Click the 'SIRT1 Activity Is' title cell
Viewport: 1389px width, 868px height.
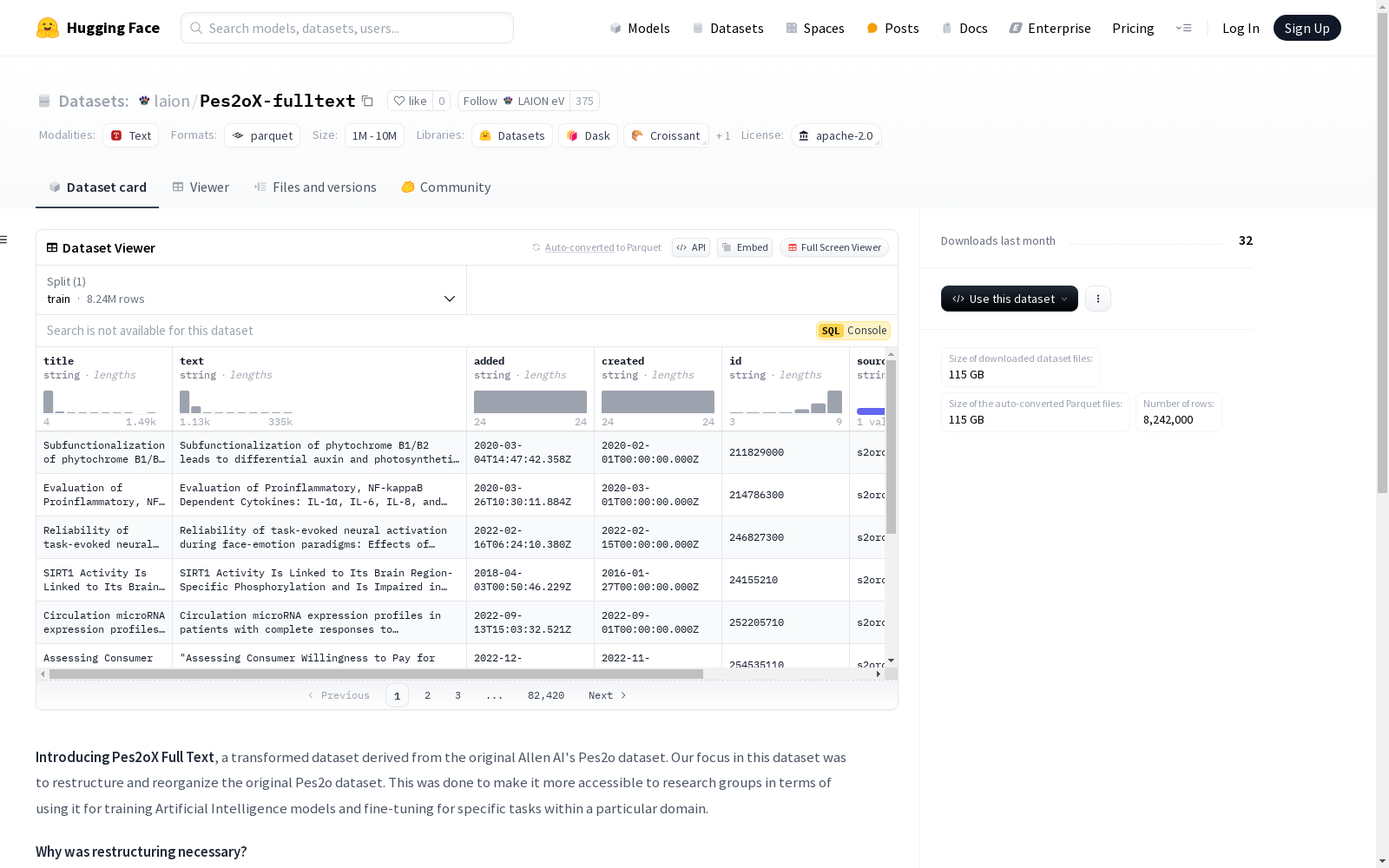pyautogui.click(x=104, y=580)
